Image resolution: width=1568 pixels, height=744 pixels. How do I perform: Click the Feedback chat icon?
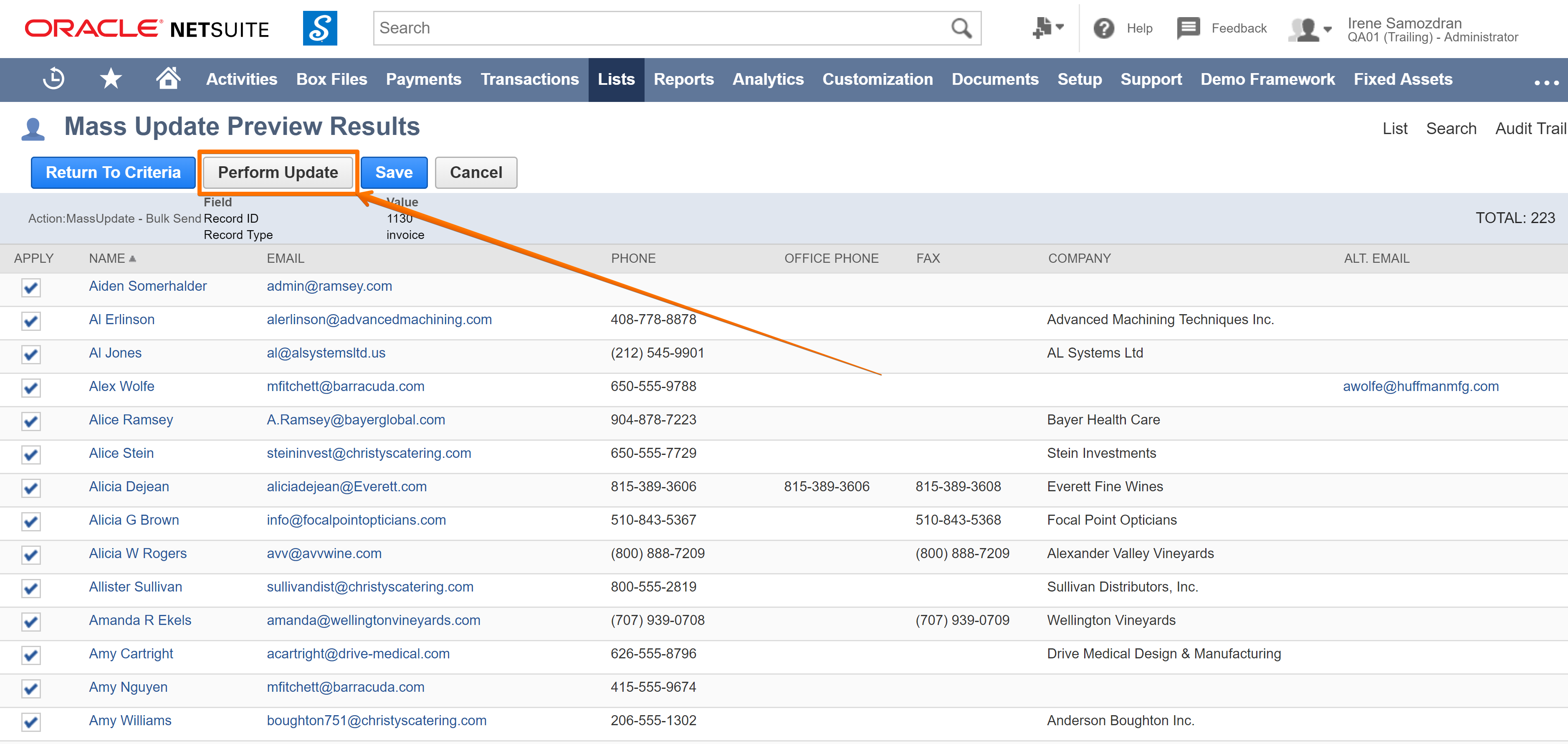[1188, 28]
